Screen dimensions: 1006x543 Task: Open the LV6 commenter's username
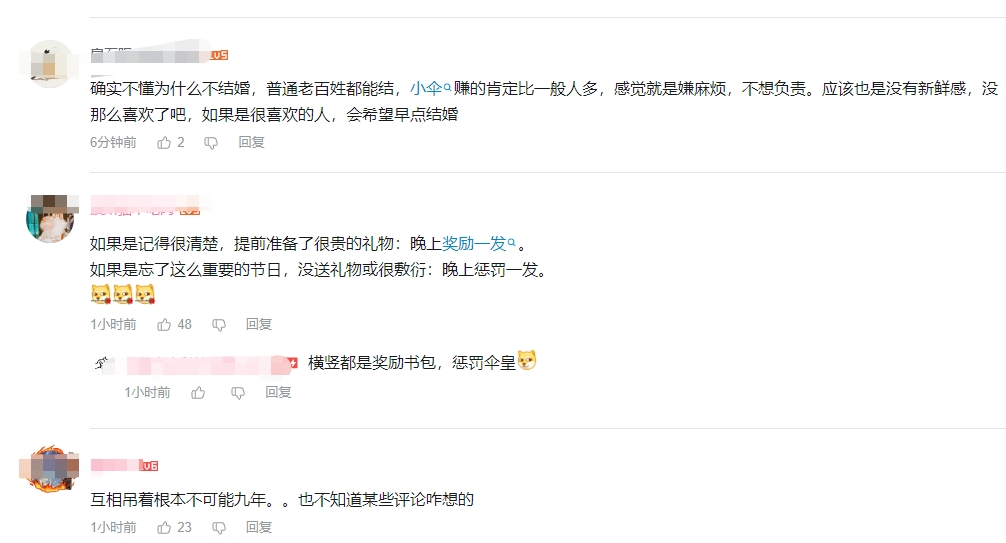[x=115, y=465]
